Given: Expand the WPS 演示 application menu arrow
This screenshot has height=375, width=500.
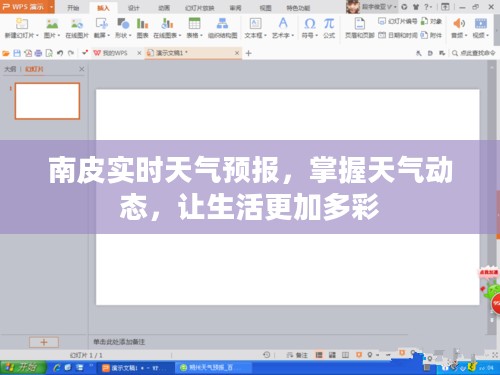Looking at the screenshot, I should [51, 7].
